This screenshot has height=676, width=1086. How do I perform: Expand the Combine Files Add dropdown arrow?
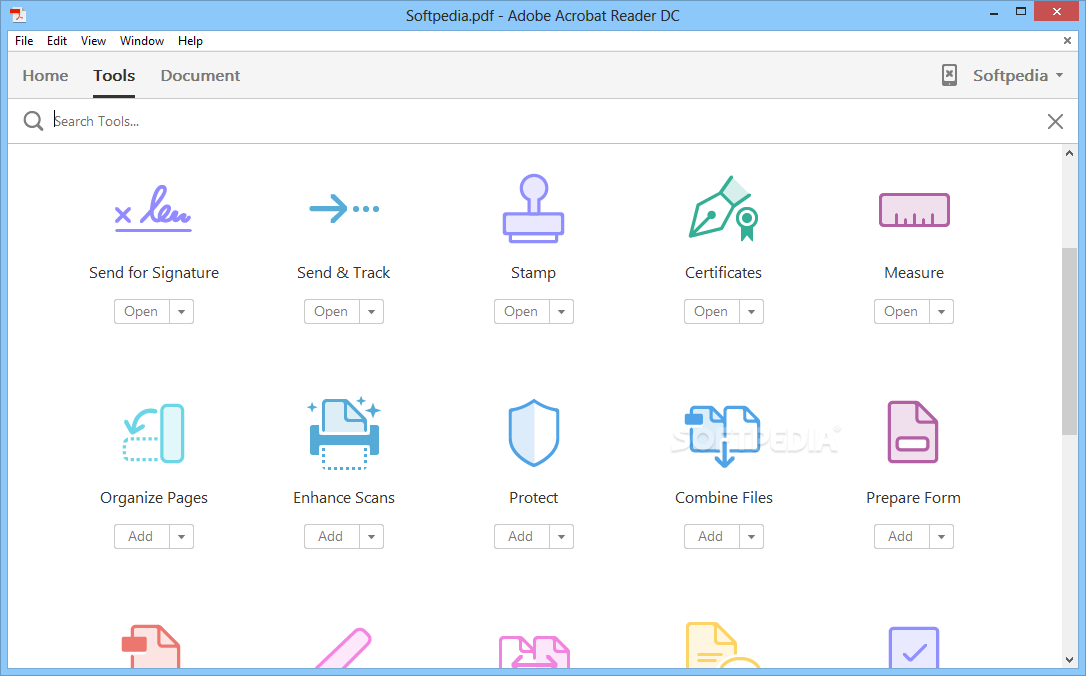(751, 537)
